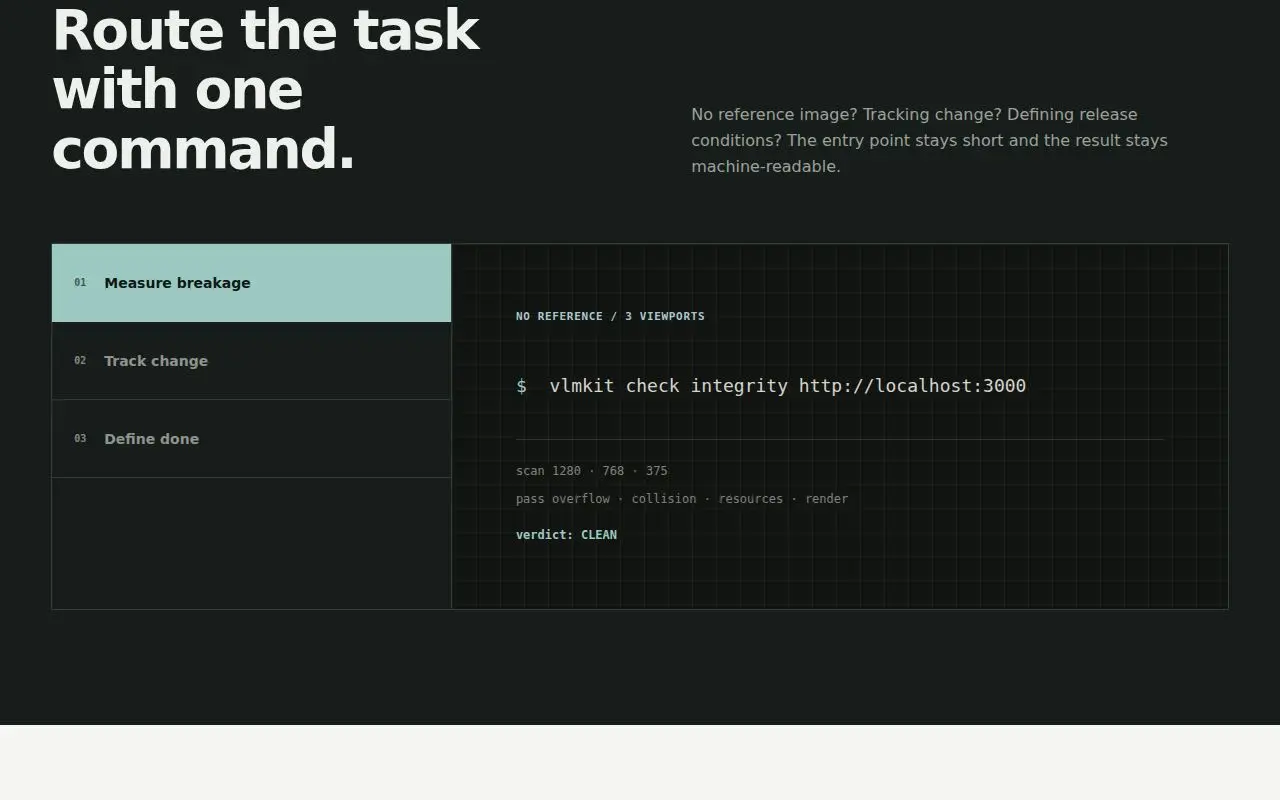
Task: Click the light section below dark panel
Action: pyautogui.click(x=640, y=762)
